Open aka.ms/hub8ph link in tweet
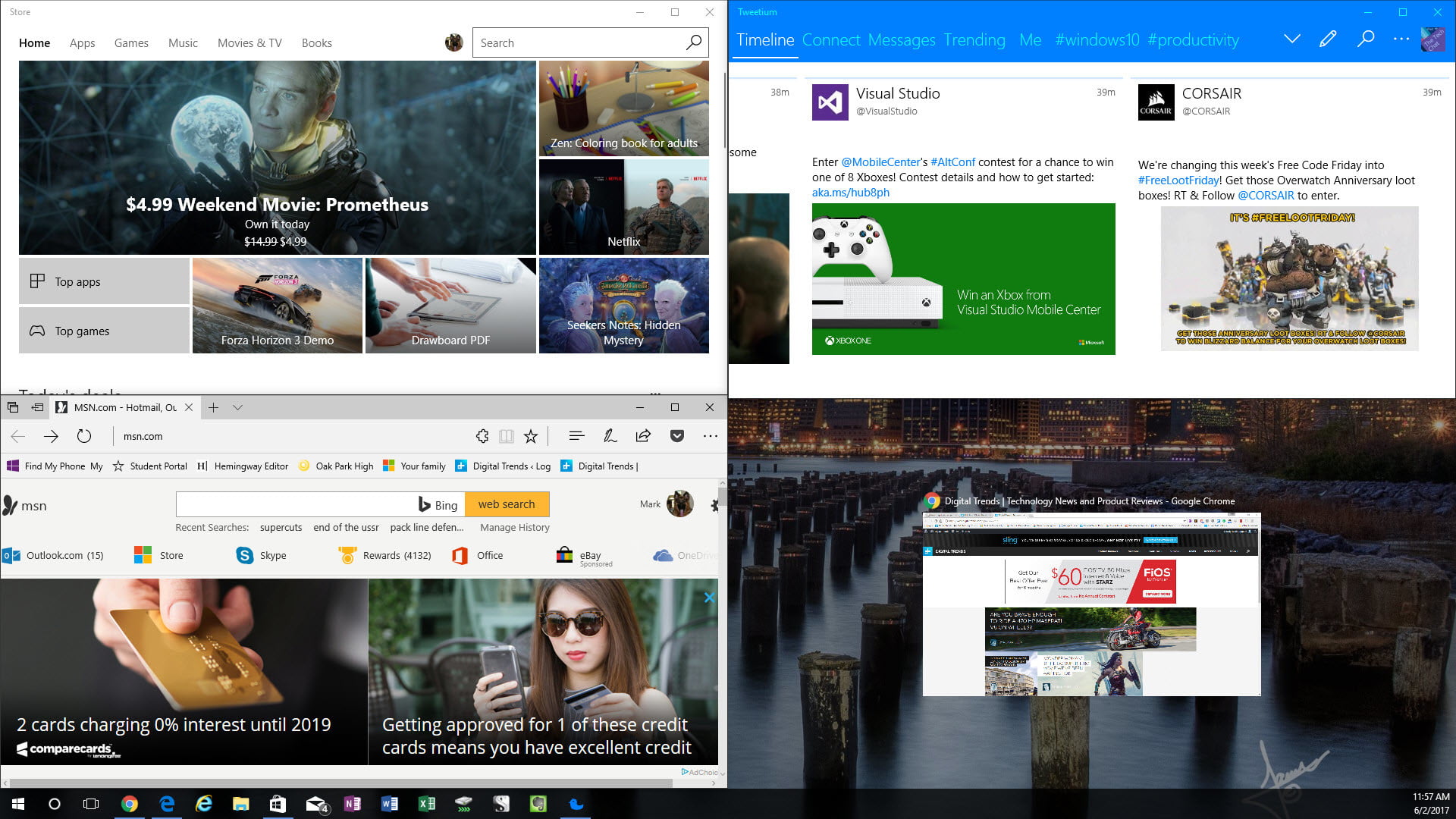Image resolution: width=1456 pixels, height=819 pixels. point(851,193)
